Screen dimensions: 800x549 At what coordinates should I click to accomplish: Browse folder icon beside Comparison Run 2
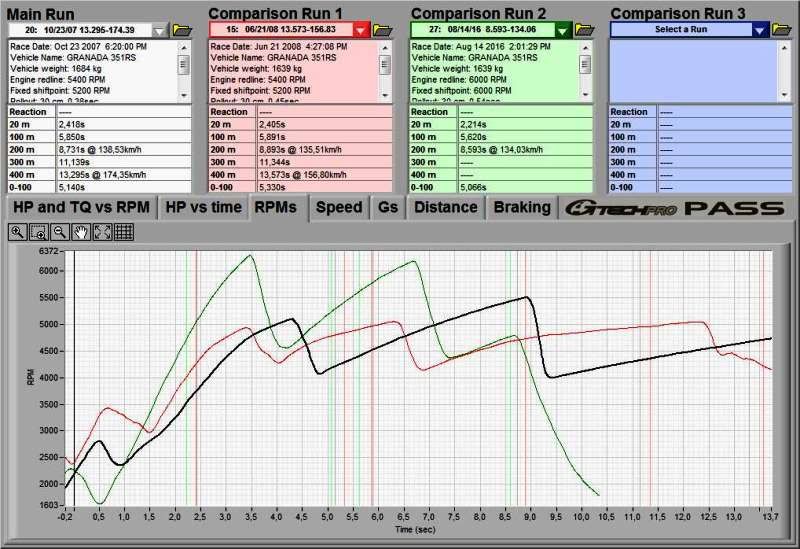(x=584, y=30)
